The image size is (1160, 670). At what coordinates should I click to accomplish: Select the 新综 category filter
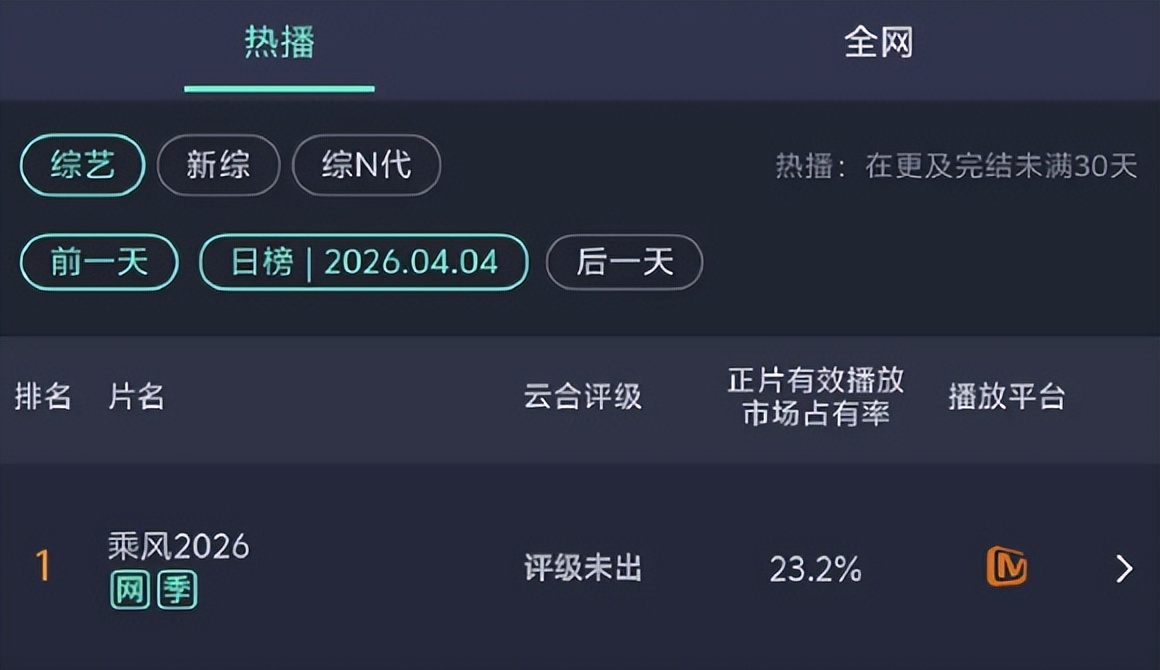[x=218, y=165]
